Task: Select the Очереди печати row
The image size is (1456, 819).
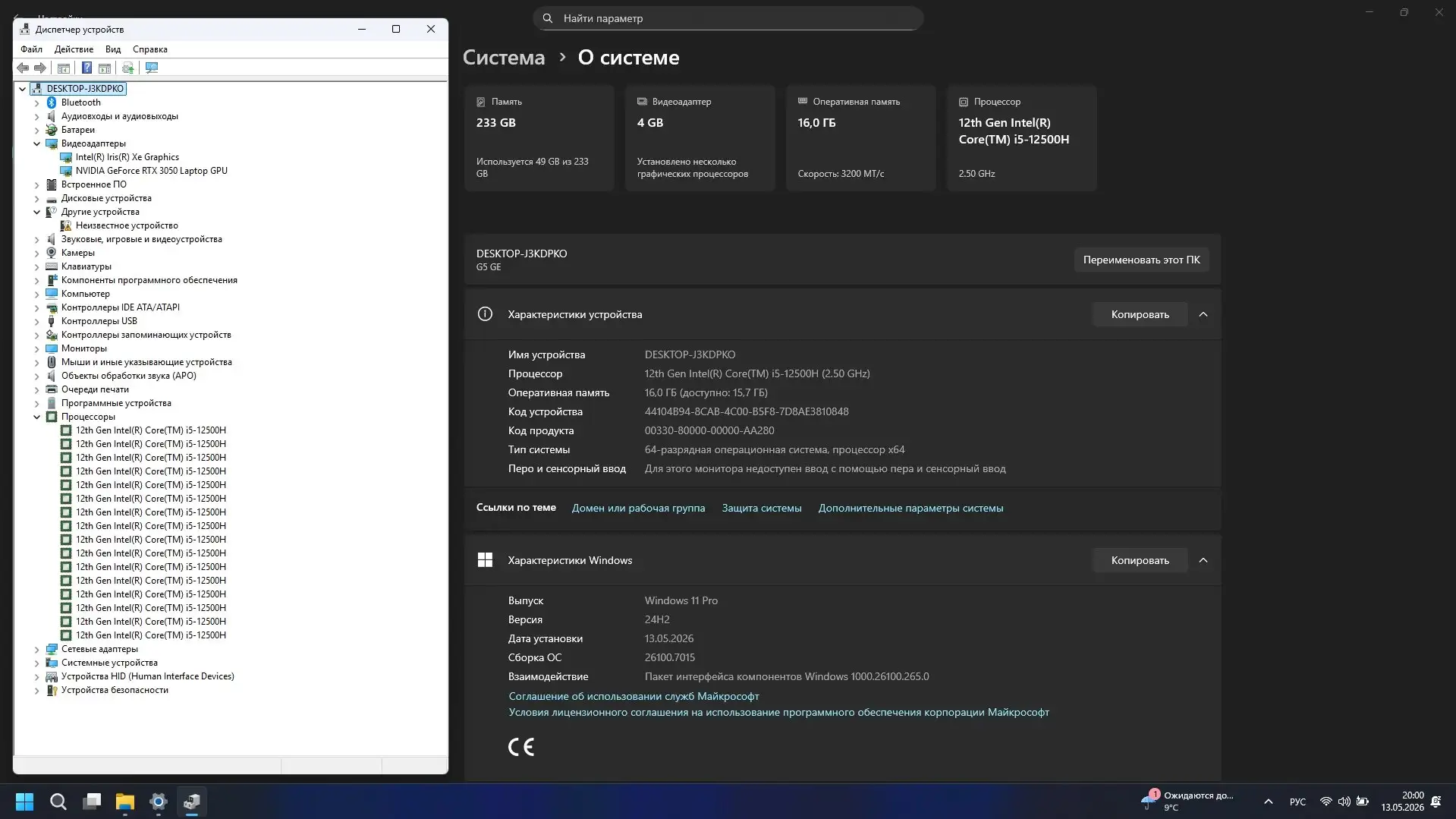Action: (x=95, y=389)
